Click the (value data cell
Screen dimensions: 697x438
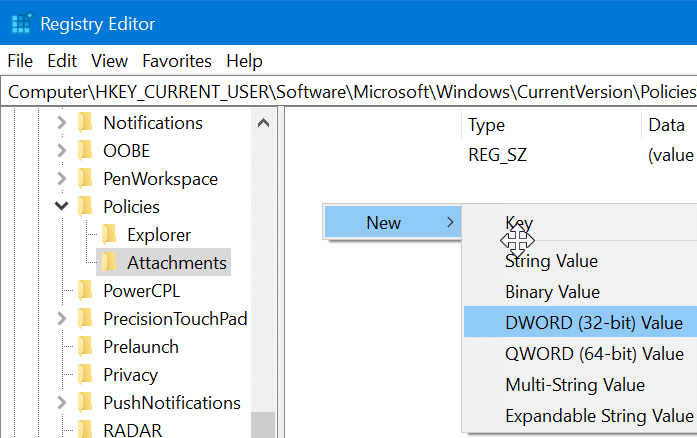coord(671,155)
